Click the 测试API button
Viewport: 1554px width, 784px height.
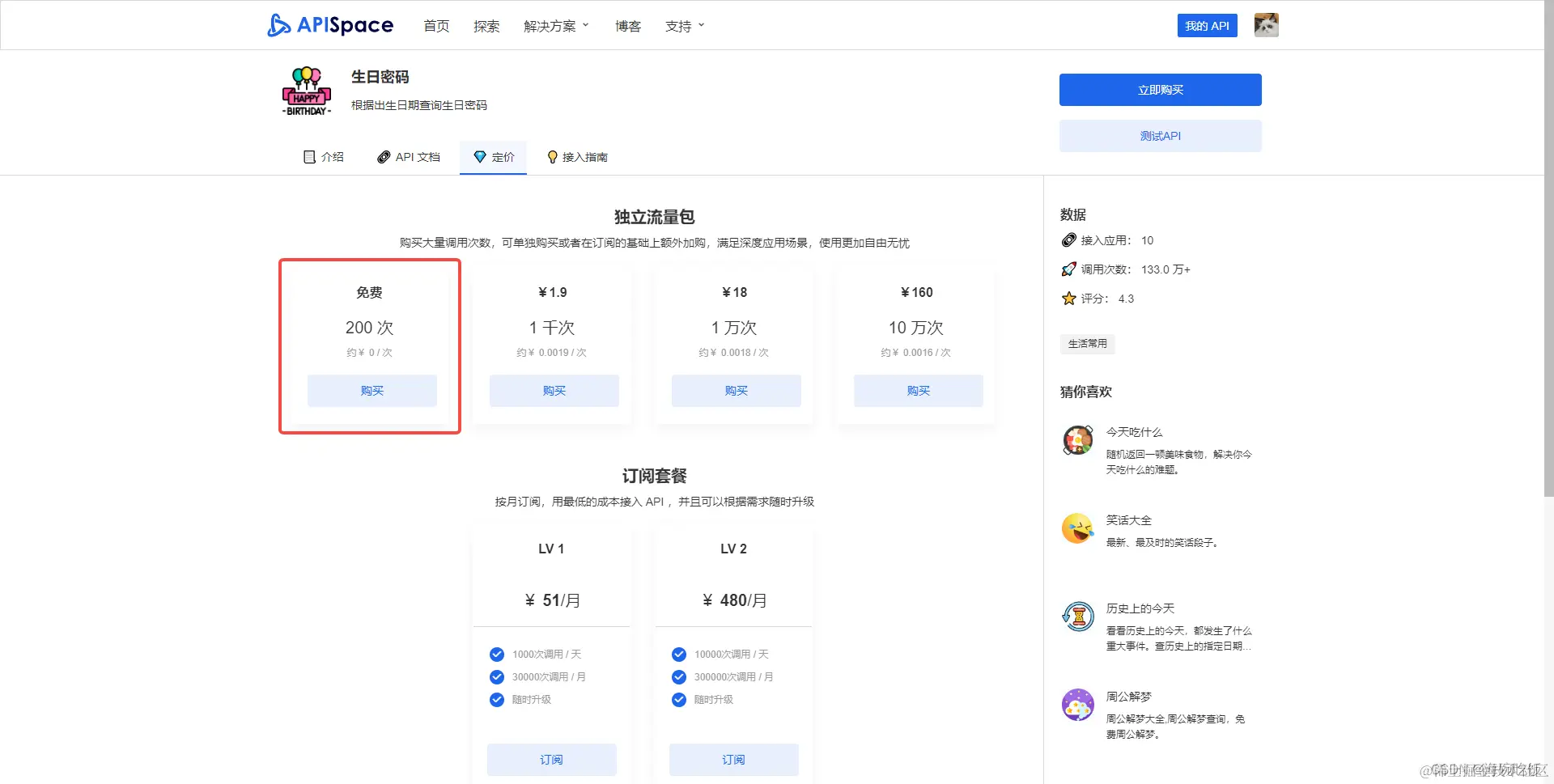point(1160,135)
